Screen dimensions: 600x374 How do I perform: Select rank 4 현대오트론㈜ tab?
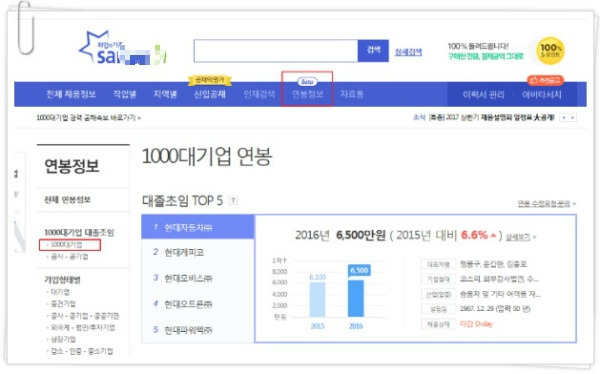(x=197, y=304)
